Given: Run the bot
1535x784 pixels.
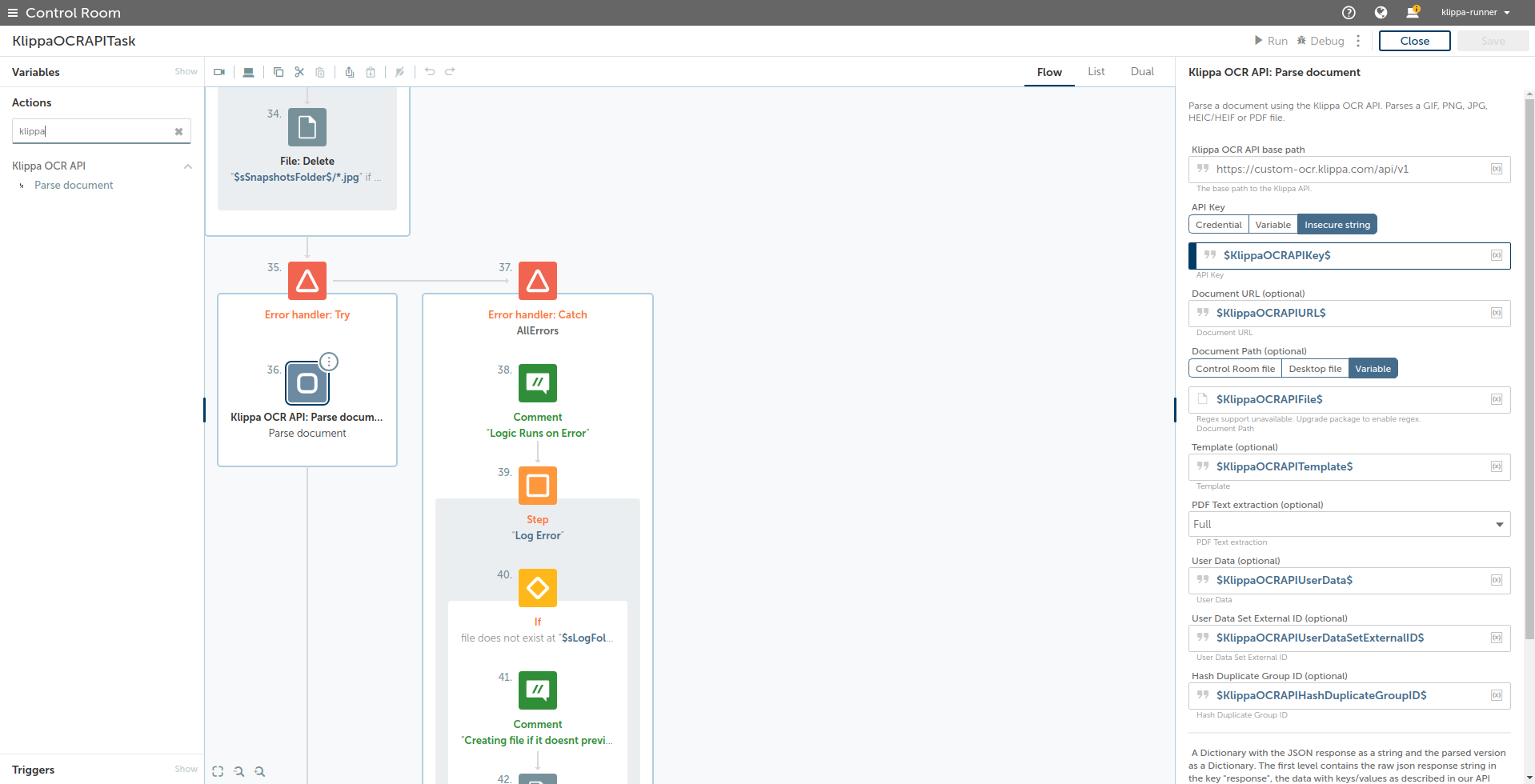Looking at the screenshot, I should click(1271, 41).
